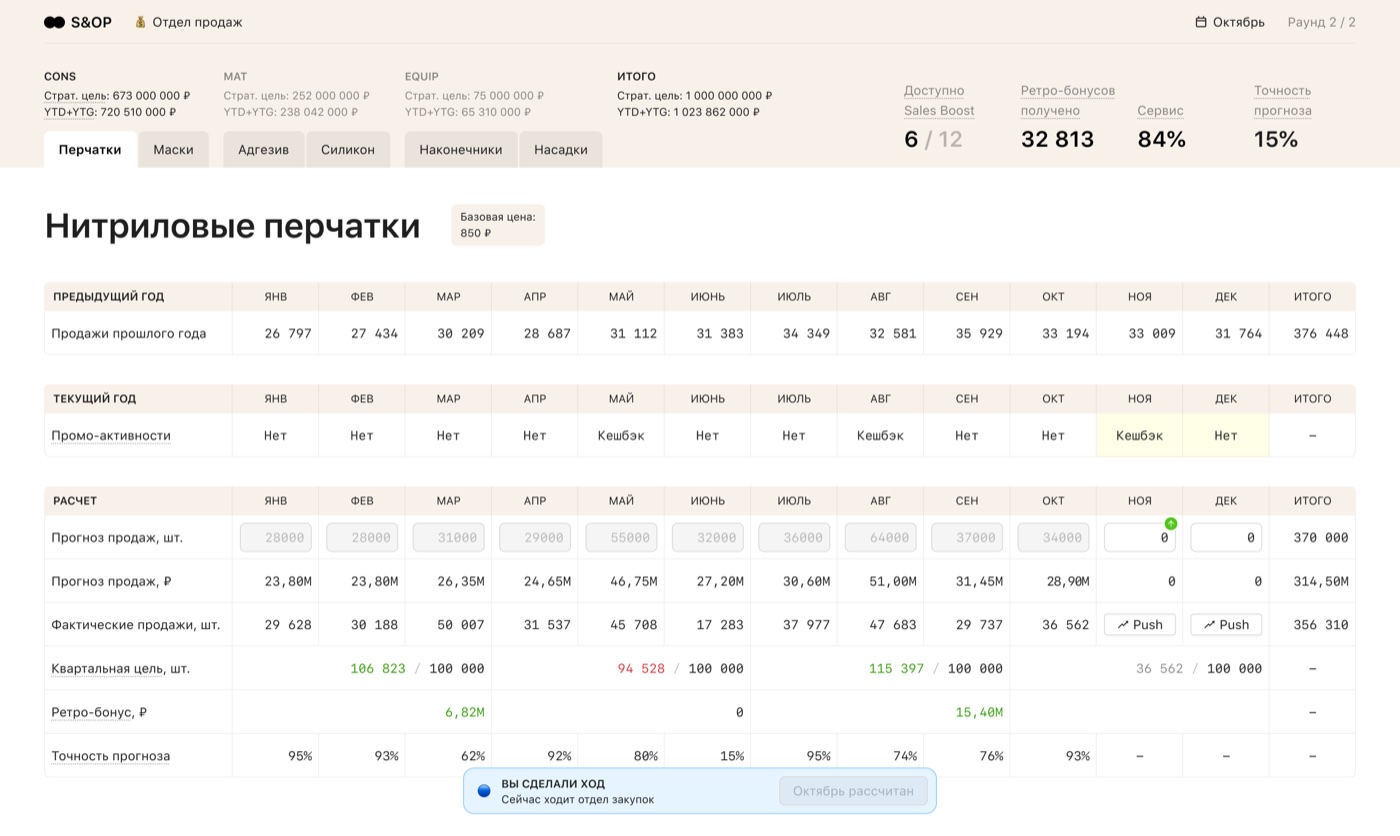Click the Раунд 2 / 2 indicator
1400x836 pixels.
pos(1321,22)
